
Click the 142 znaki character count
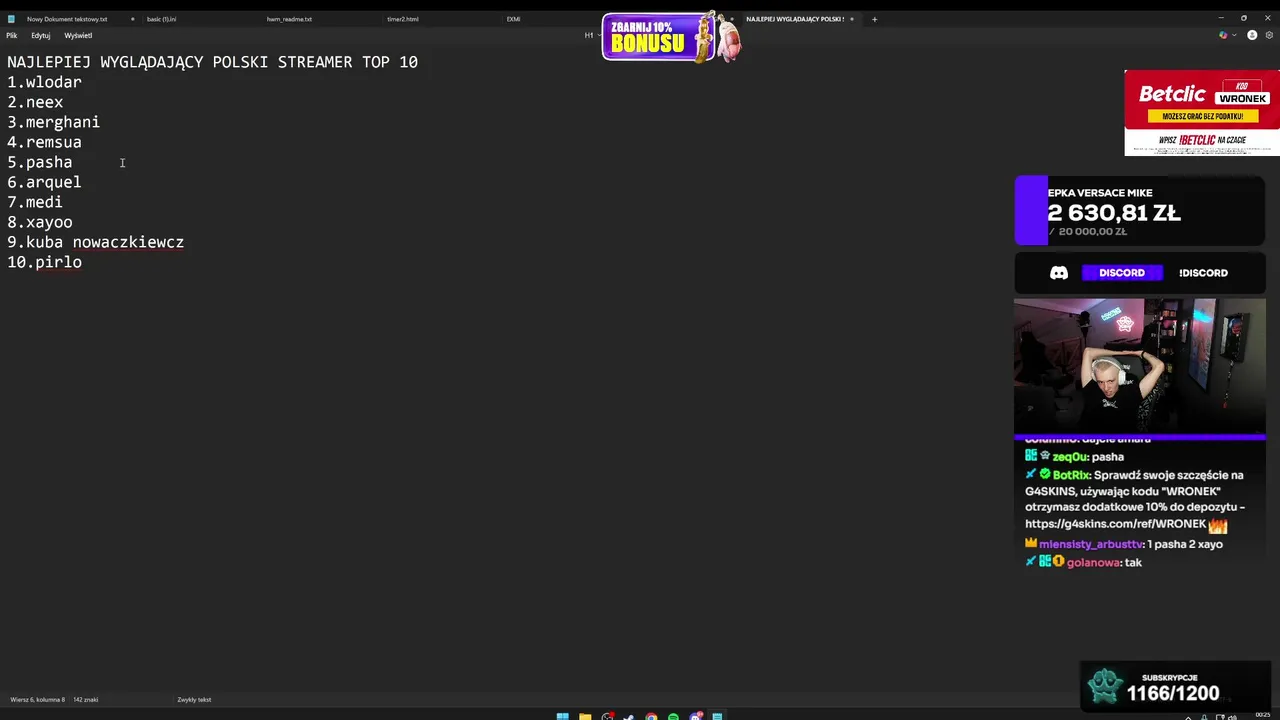pyautogui.click(x=85, y=700)
